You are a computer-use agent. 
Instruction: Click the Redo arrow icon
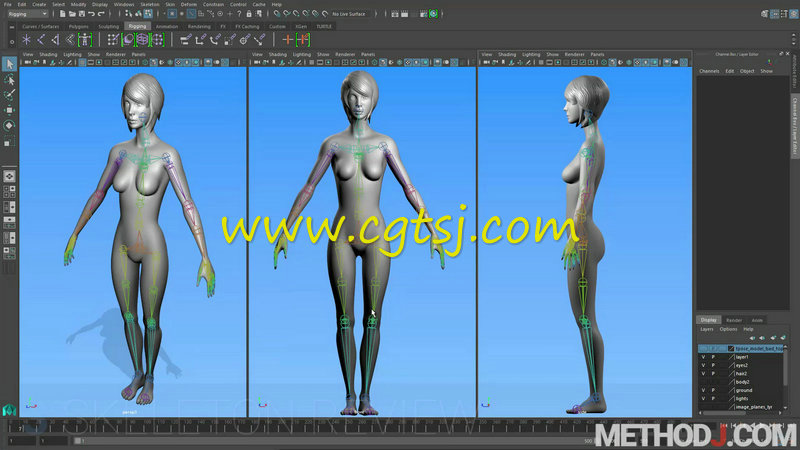(101, 14)
